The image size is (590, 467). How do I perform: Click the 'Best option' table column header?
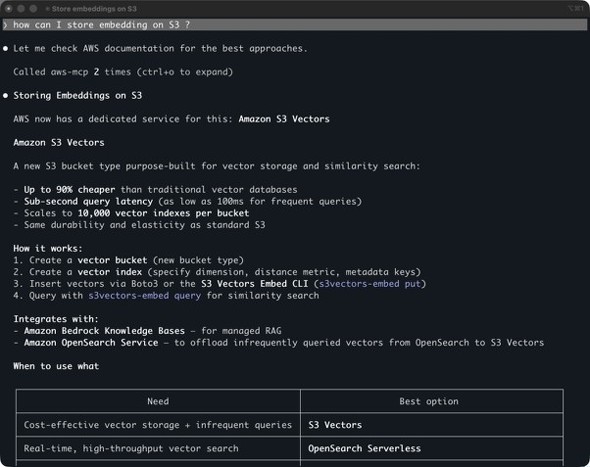[429, 401]
